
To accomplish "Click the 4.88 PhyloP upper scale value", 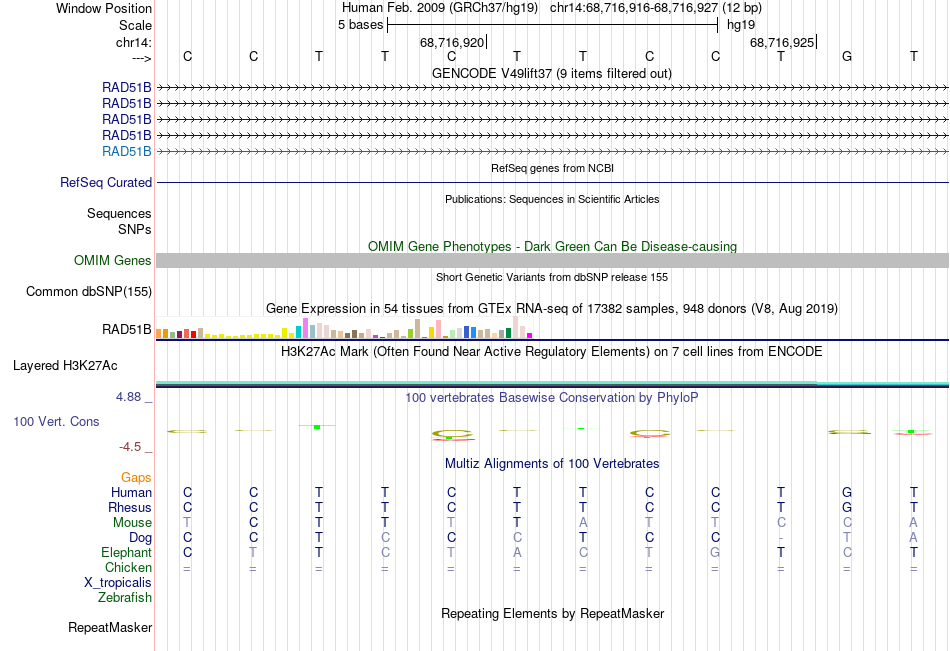I will point(128,397).
